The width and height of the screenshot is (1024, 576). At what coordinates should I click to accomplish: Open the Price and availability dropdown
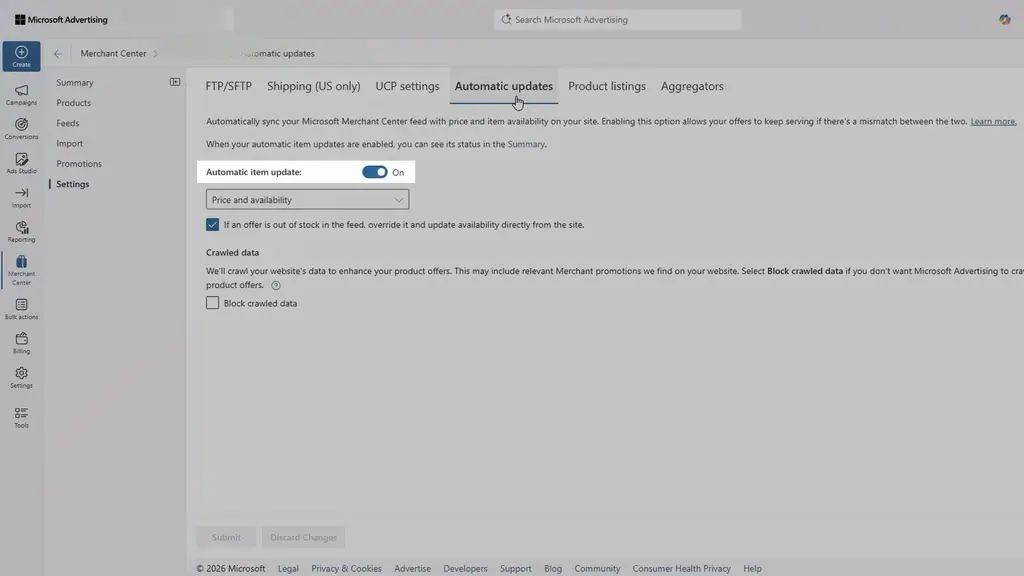[x=308, y=200]
